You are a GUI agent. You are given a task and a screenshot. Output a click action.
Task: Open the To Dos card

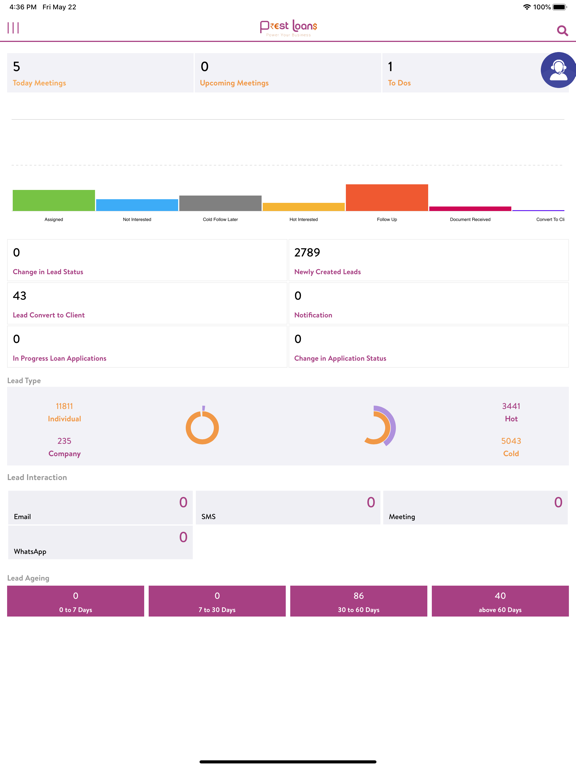coord(475,72)
